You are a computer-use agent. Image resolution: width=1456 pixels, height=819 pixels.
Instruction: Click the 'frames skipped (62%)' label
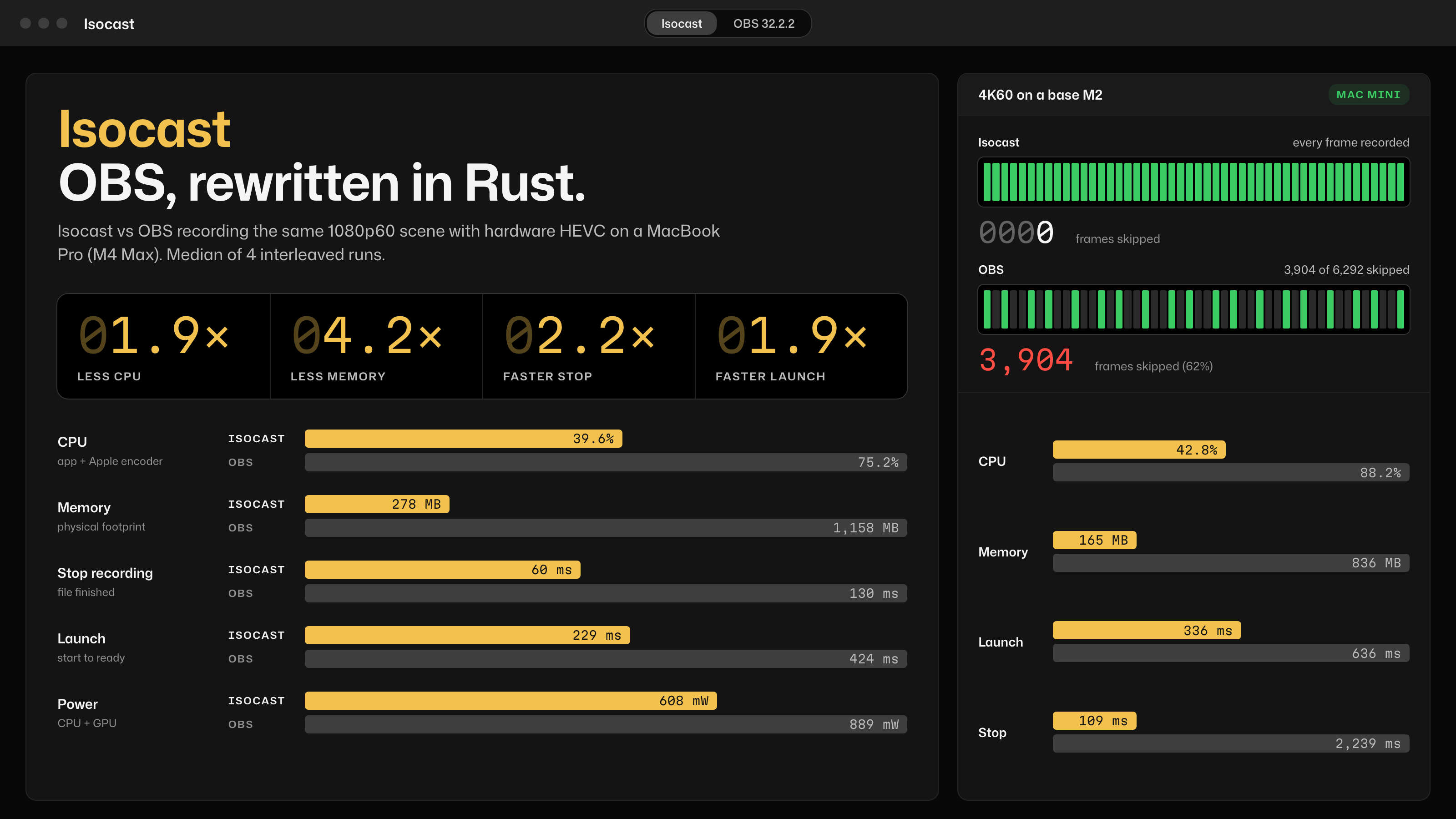pyautogui.click(x=1153, y=366)
